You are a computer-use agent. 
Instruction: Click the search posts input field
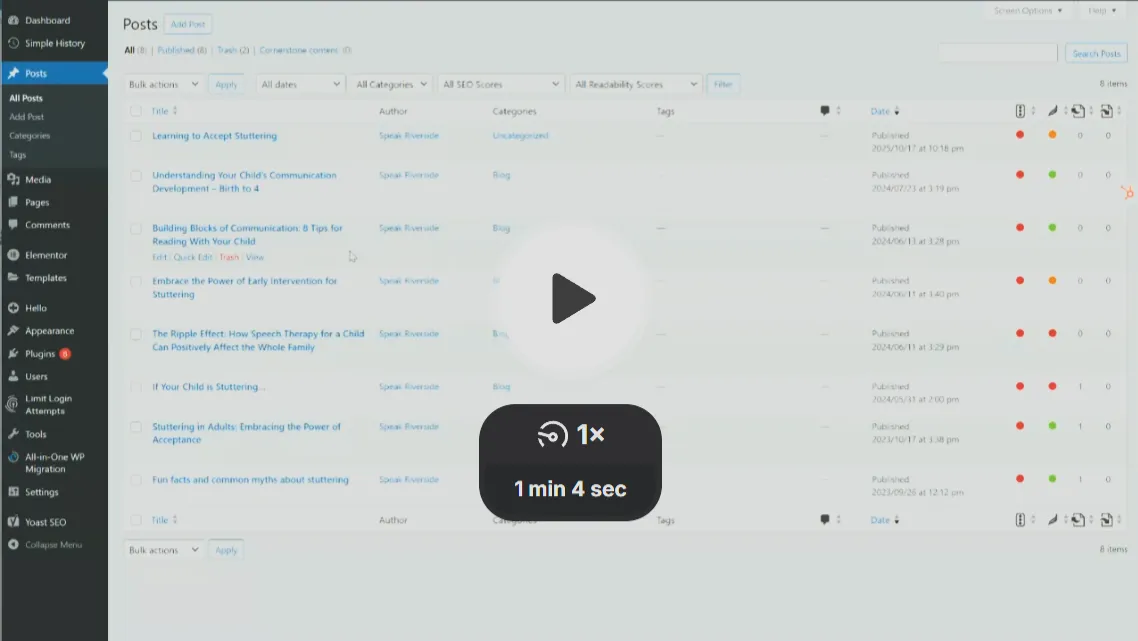[x=997, y=53]
